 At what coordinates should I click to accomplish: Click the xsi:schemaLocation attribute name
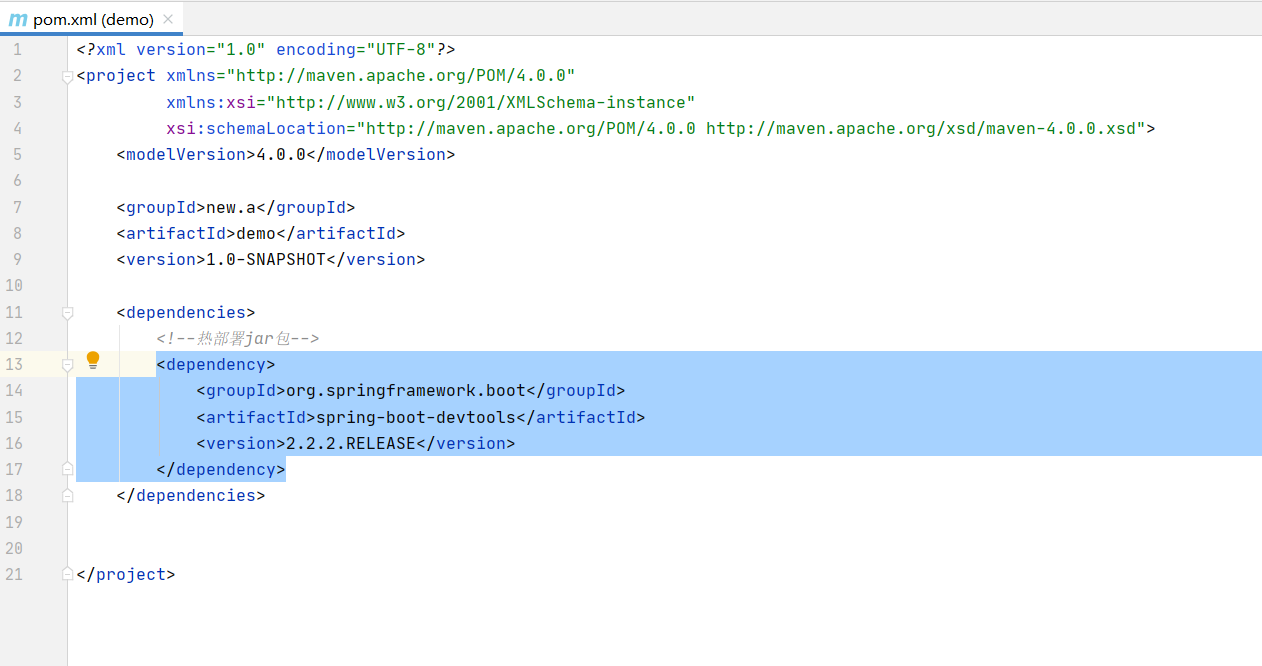click(256, 128)
